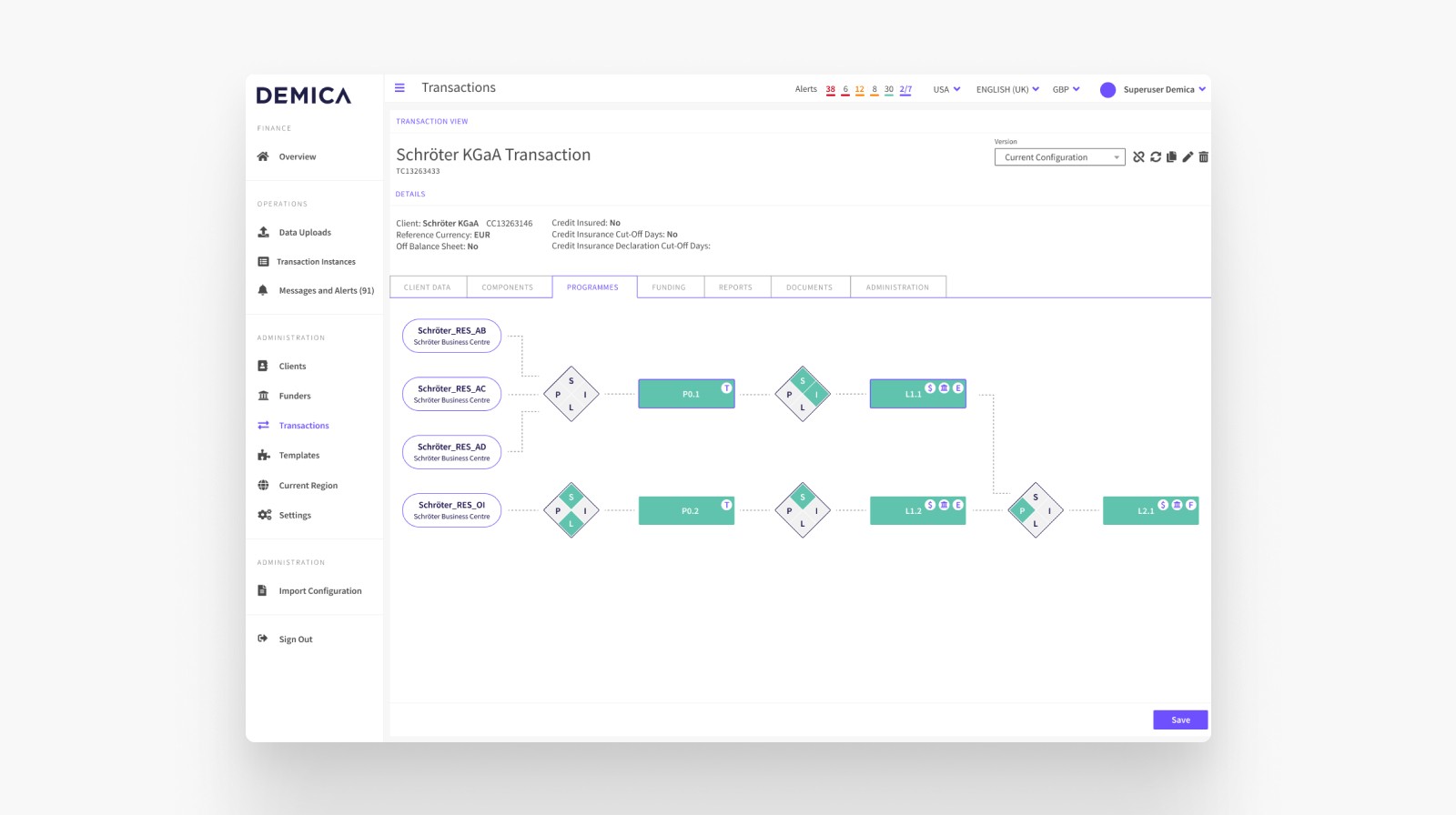
Task: Click the transaction ID TC13263433
Action: [418, 172]
